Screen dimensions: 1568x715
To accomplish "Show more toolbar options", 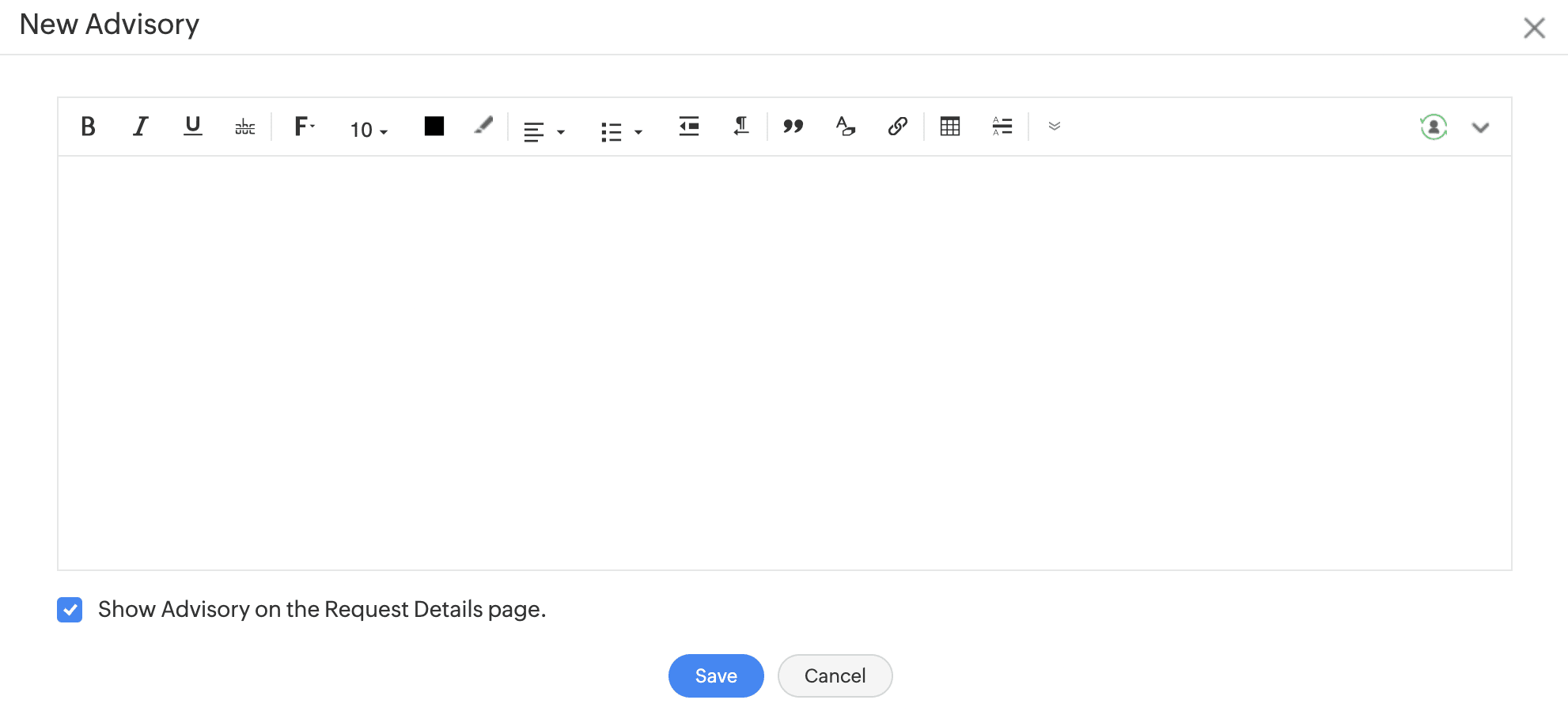I will tap(1054, 127).
